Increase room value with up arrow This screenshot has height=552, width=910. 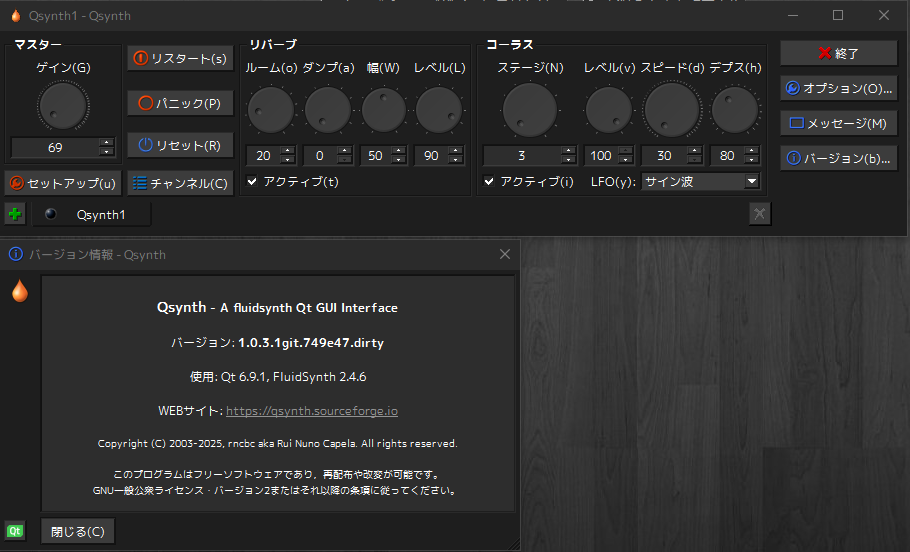(x=287, y=151)
